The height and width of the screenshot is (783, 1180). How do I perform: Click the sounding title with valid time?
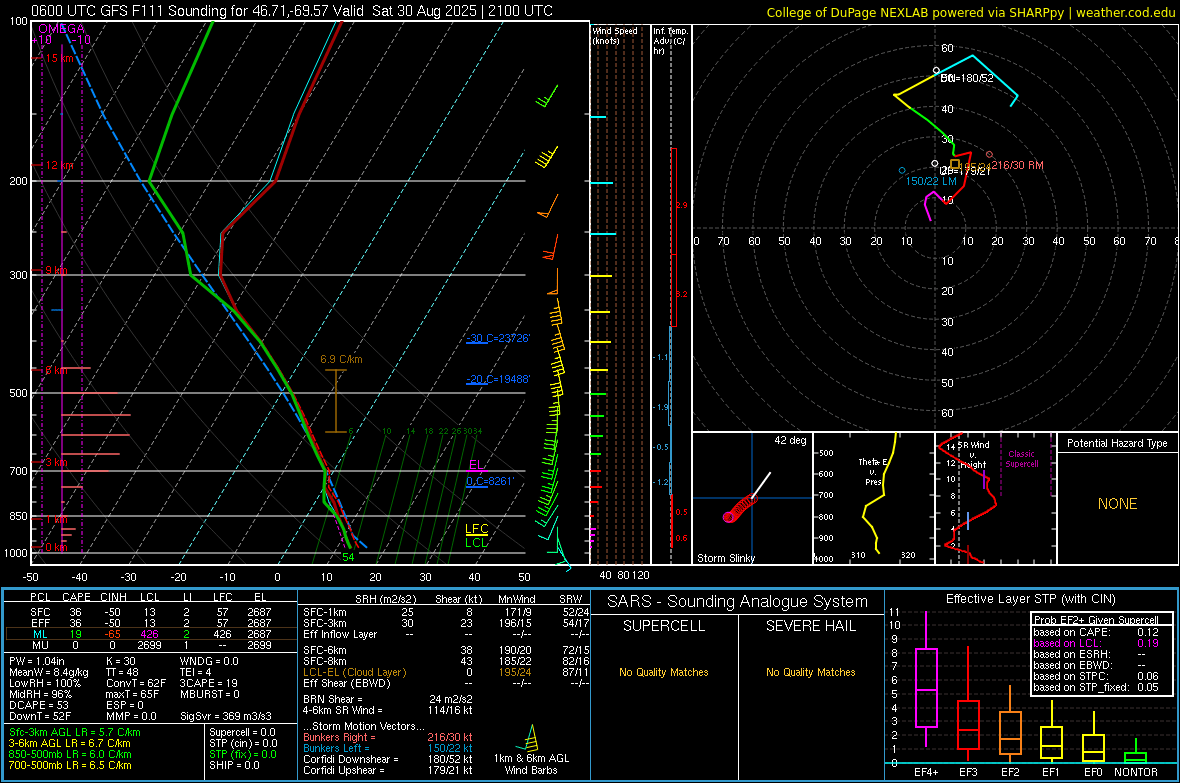pyautogui.click(x=292, y=11)
